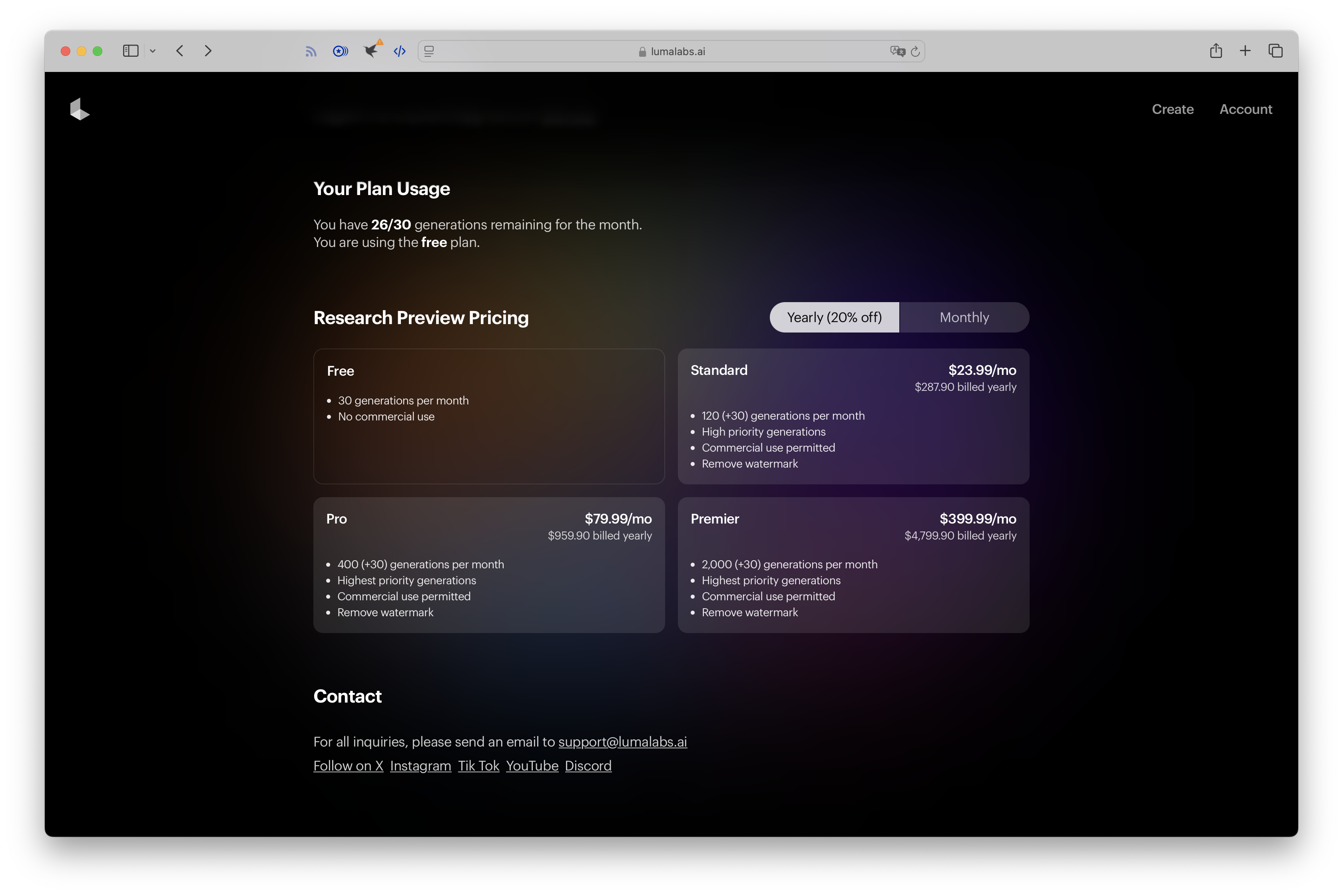Viewport: 1343px width, 896px height.
Task: Expand the sidebar dropdown chevron
Action: tap(153, 51)
